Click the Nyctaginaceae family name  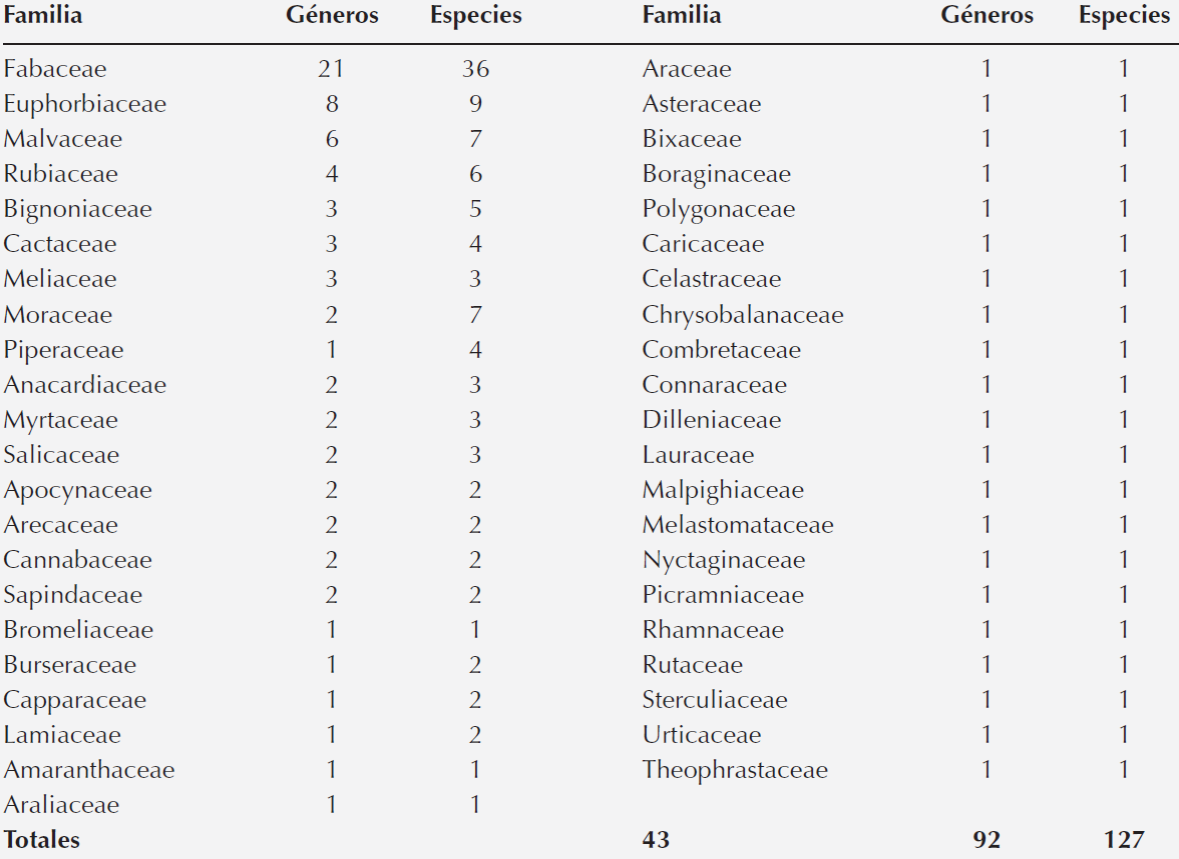click(724, 560)
